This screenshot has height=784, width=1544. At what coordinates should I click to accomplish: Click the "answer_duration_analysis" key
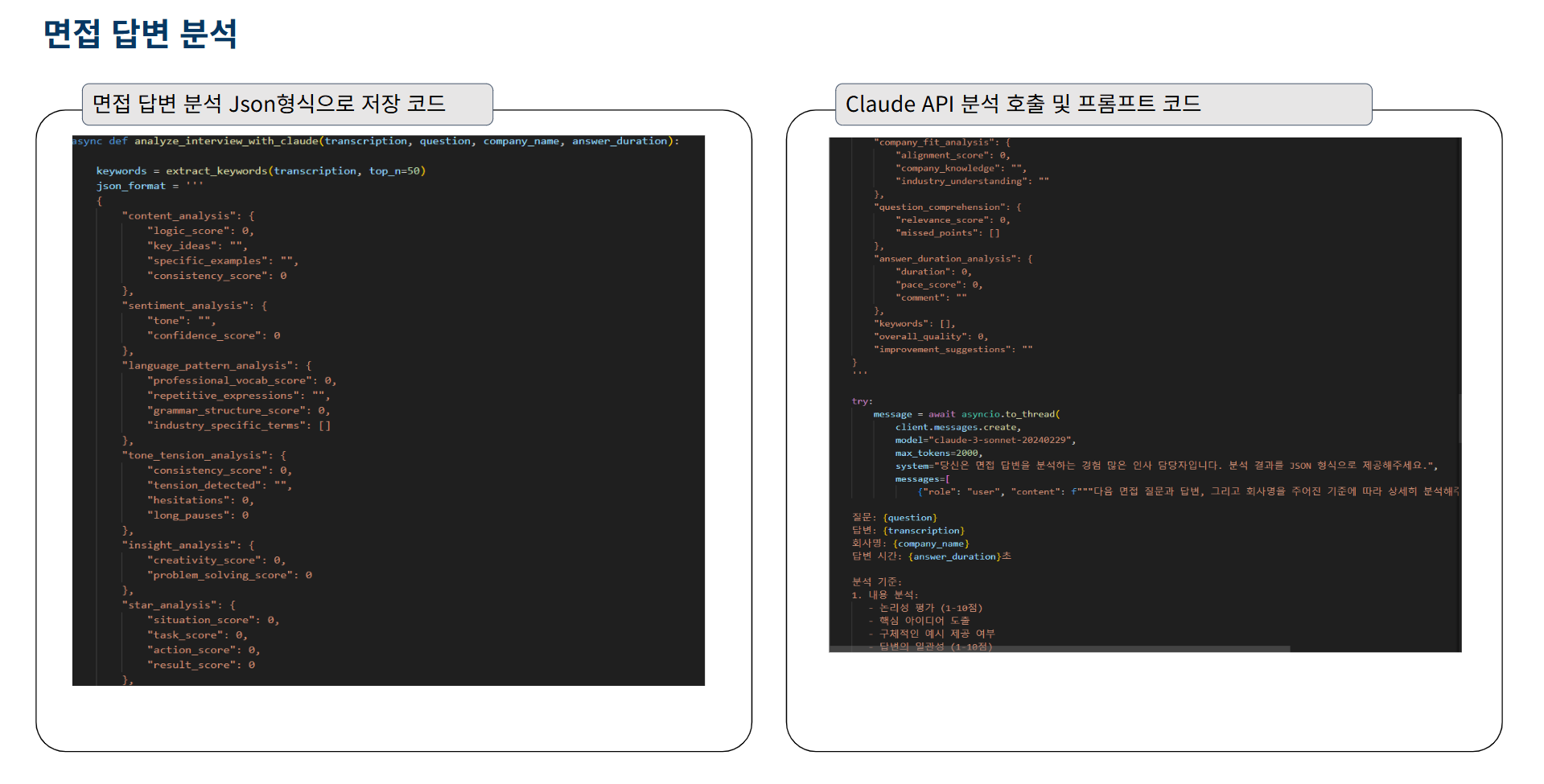[947, 259]
